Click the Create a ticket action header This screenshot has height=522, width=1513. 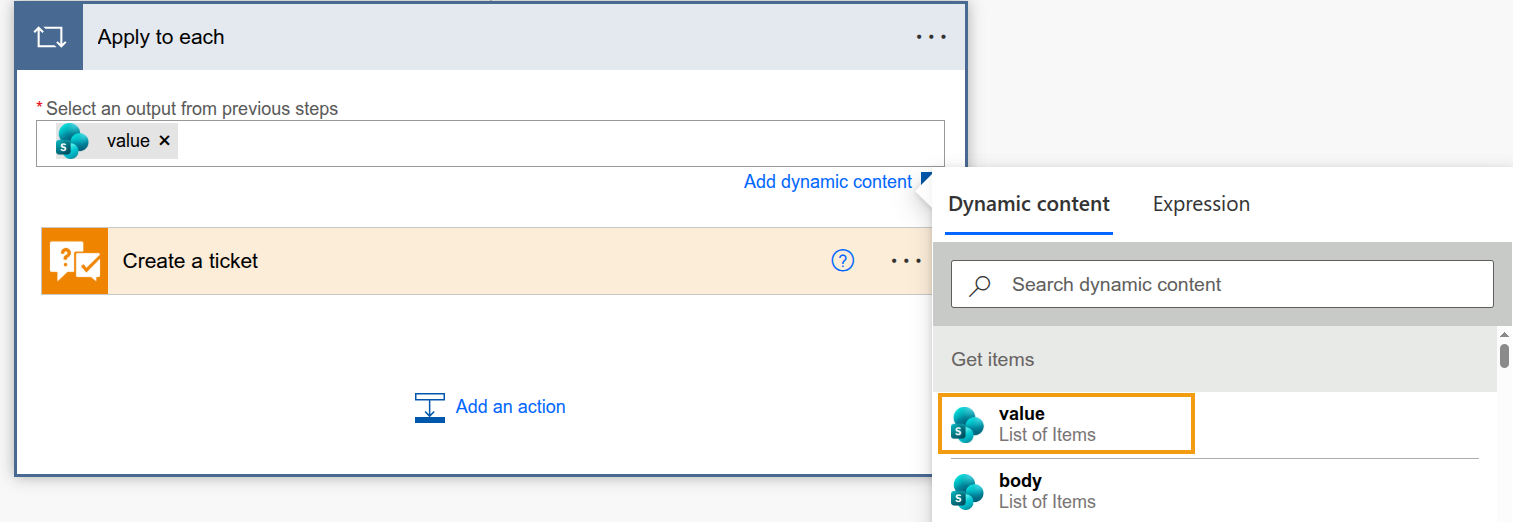click(x=487, y=261)
